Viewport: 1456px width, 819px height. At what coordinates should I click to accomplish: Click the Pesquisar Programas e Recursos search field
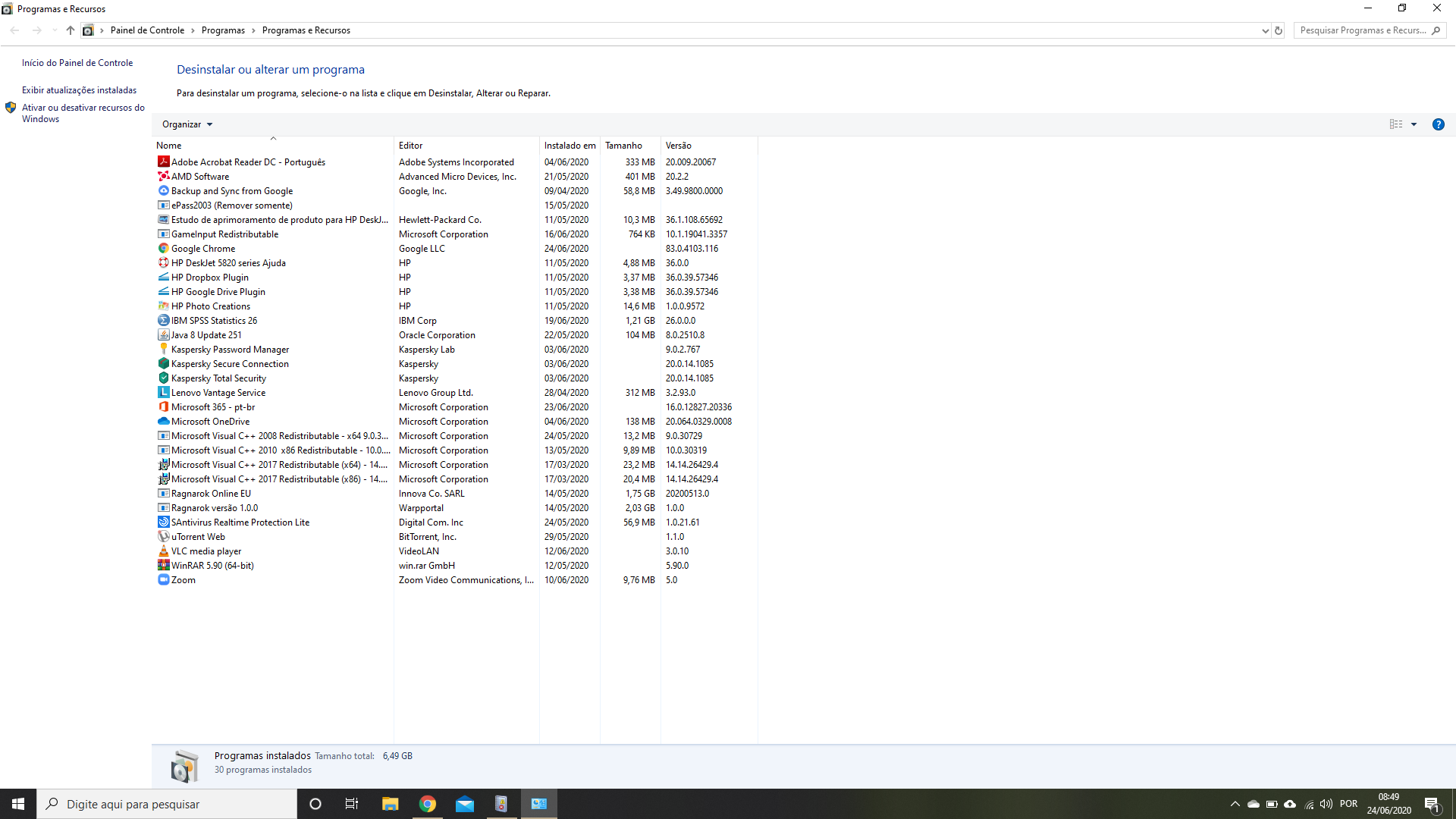coord(1362,30)
